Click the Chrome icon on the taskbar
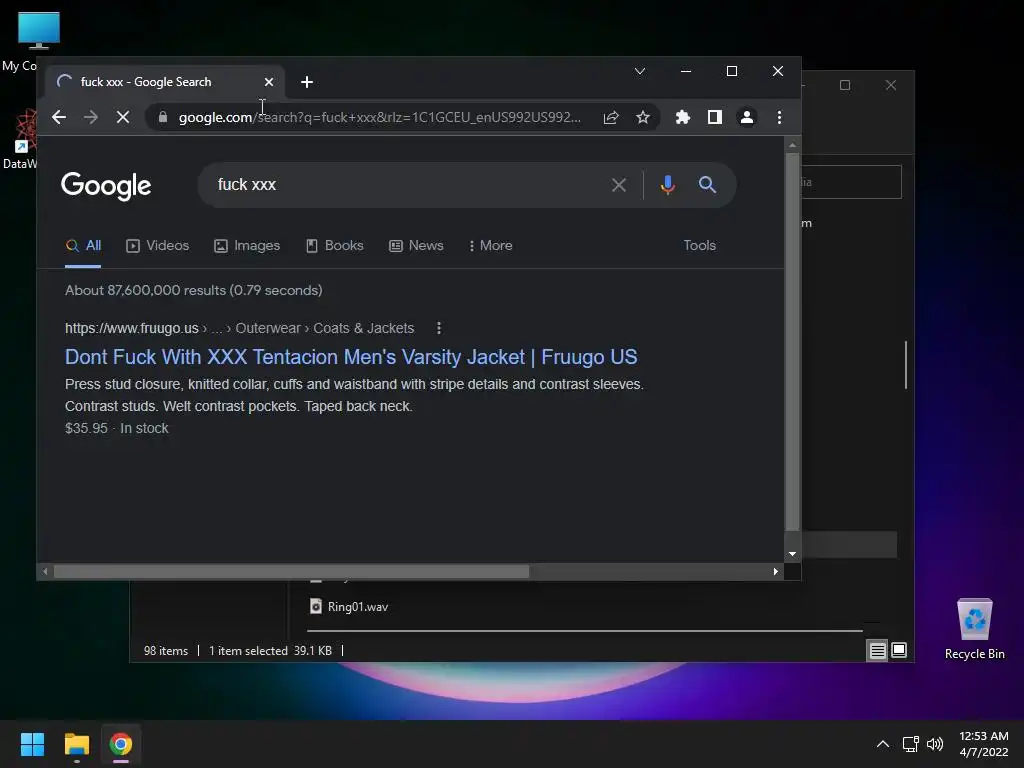 point(121,744)
